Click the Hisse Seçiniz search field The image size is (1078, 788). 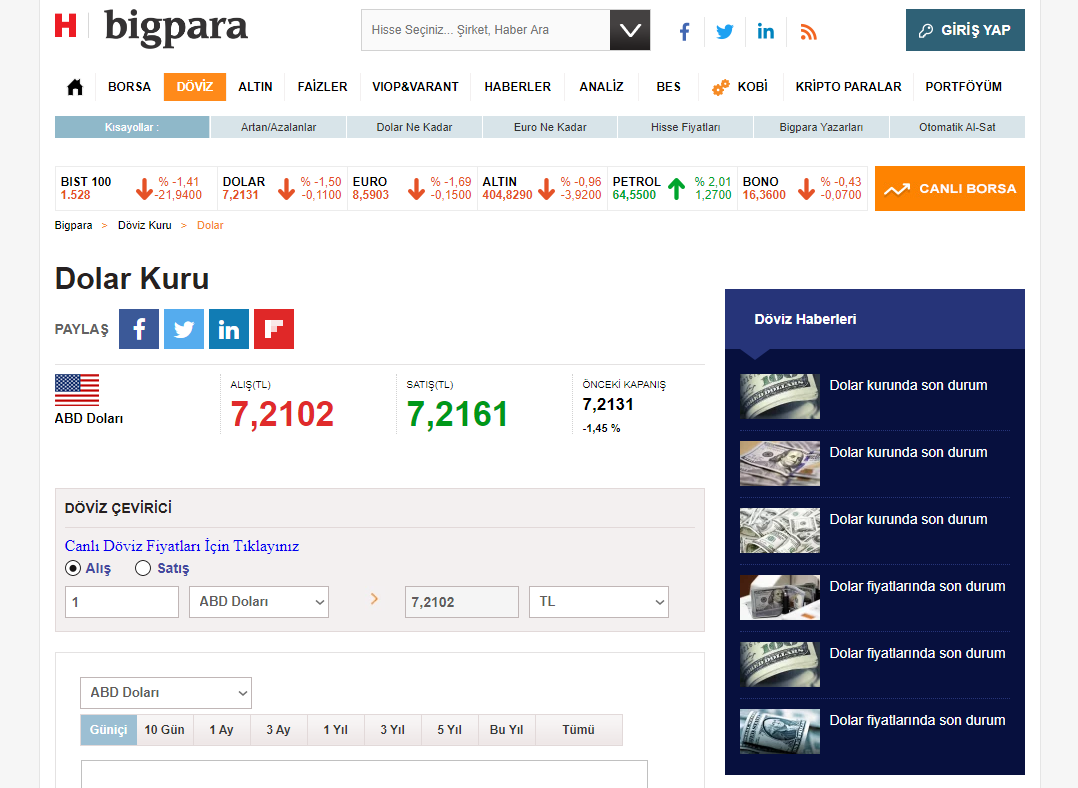[485, 30]
